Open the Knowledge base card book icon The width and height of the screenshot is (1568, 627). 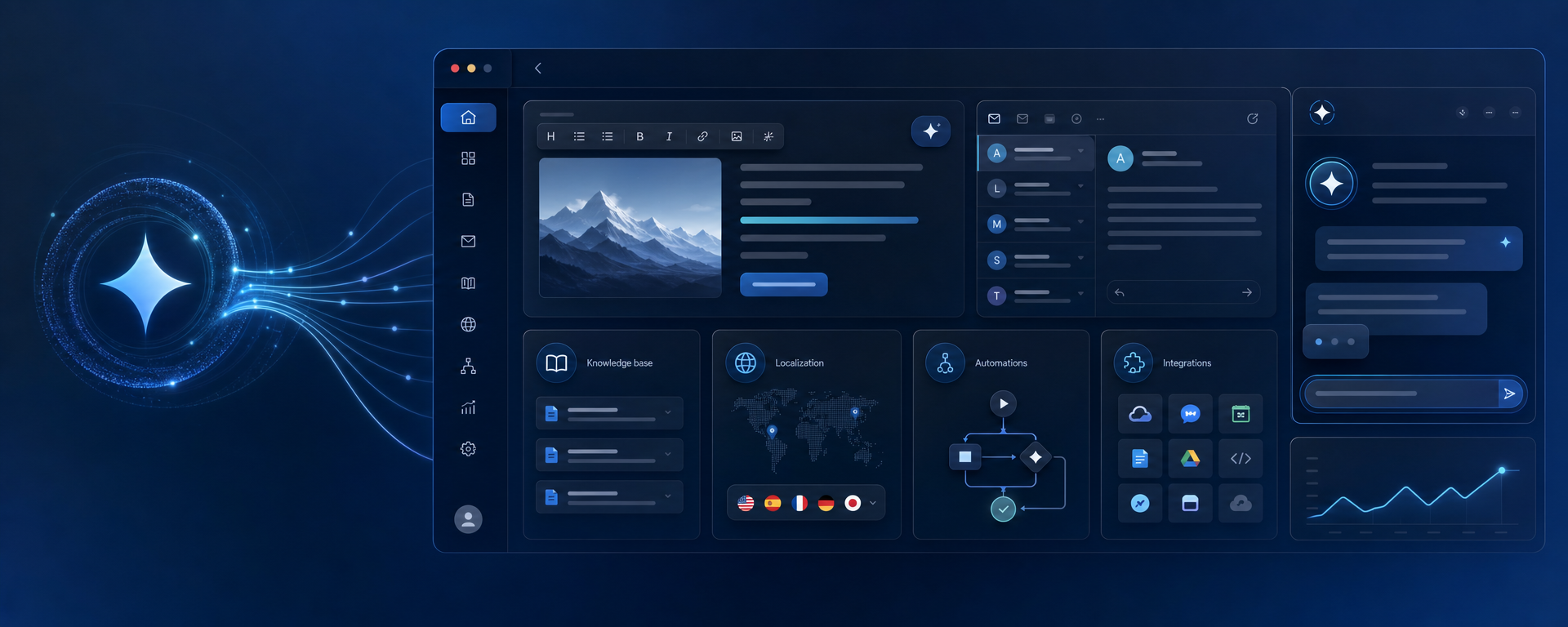(x=556, y=363)
